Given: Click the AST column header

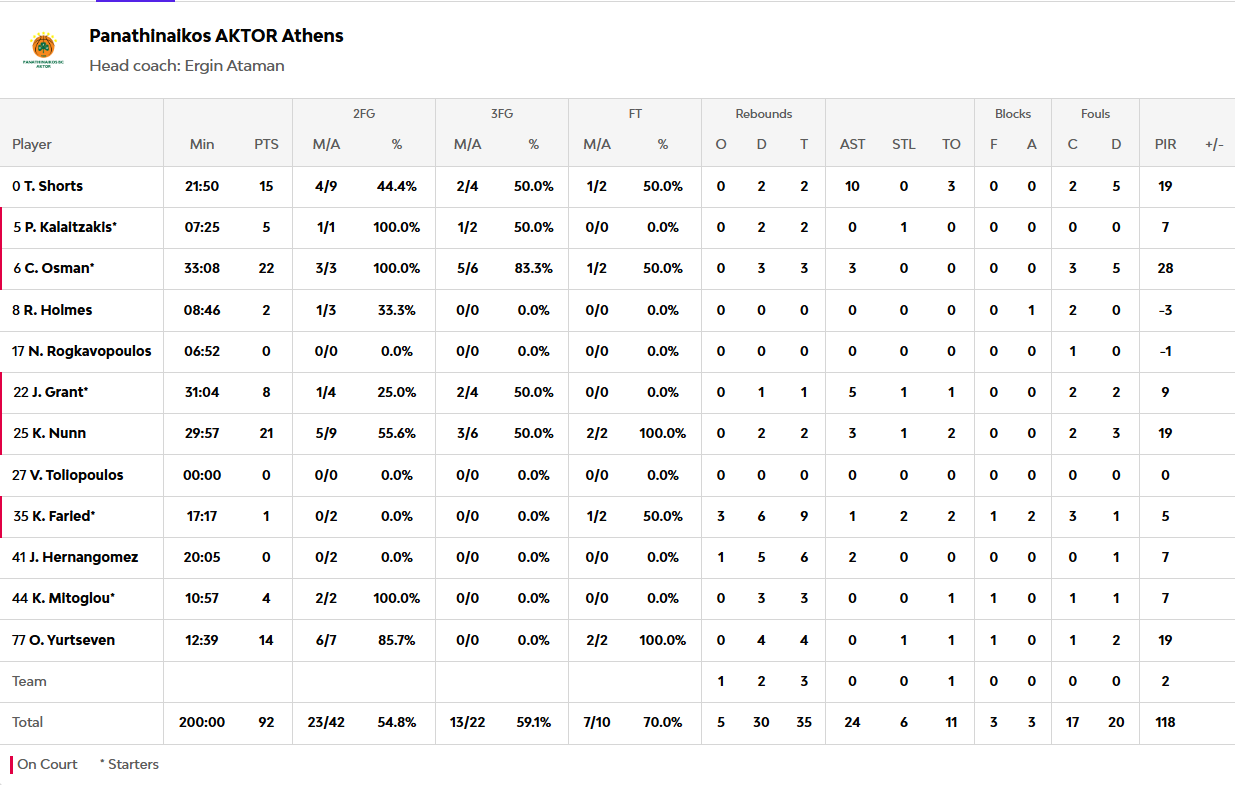Looking at the screenshot, I should pos(852,144).
